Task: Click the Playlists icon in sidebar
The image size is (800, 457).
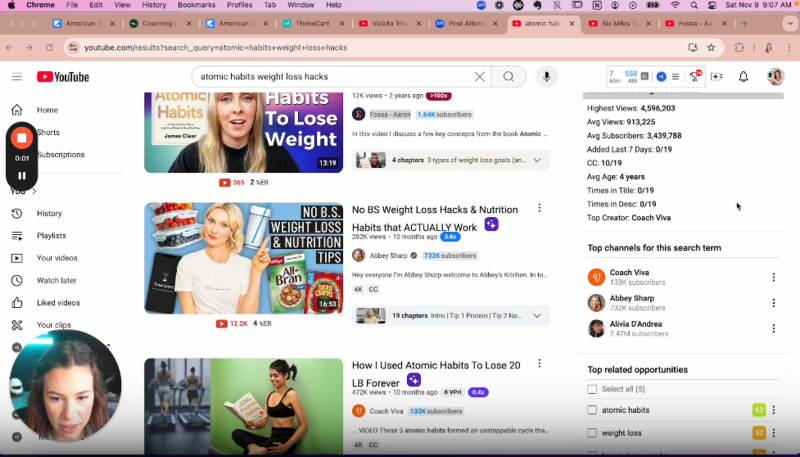Action: click(17, 236)
